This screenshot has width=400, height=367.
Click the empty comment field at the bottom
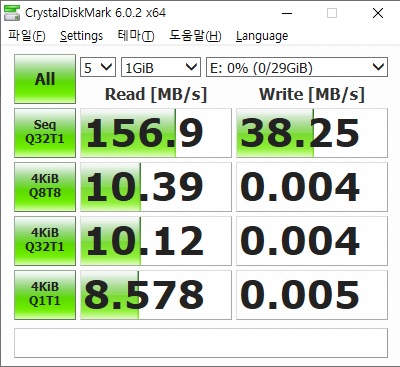pyautogui.click(x=201, y=343)
